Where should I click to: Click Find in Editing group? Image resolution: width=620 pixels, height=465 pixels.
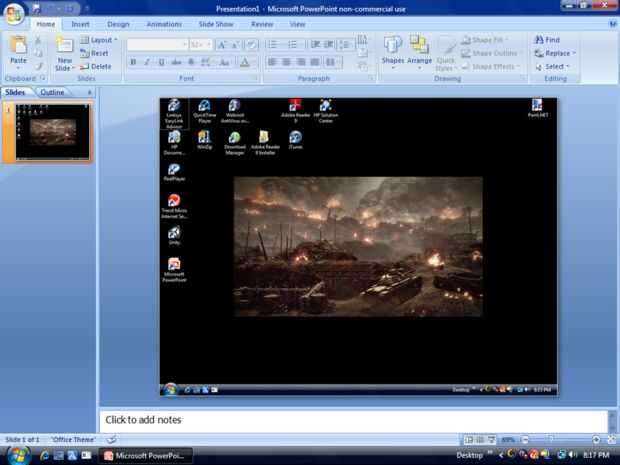click(x=548, y=40)
